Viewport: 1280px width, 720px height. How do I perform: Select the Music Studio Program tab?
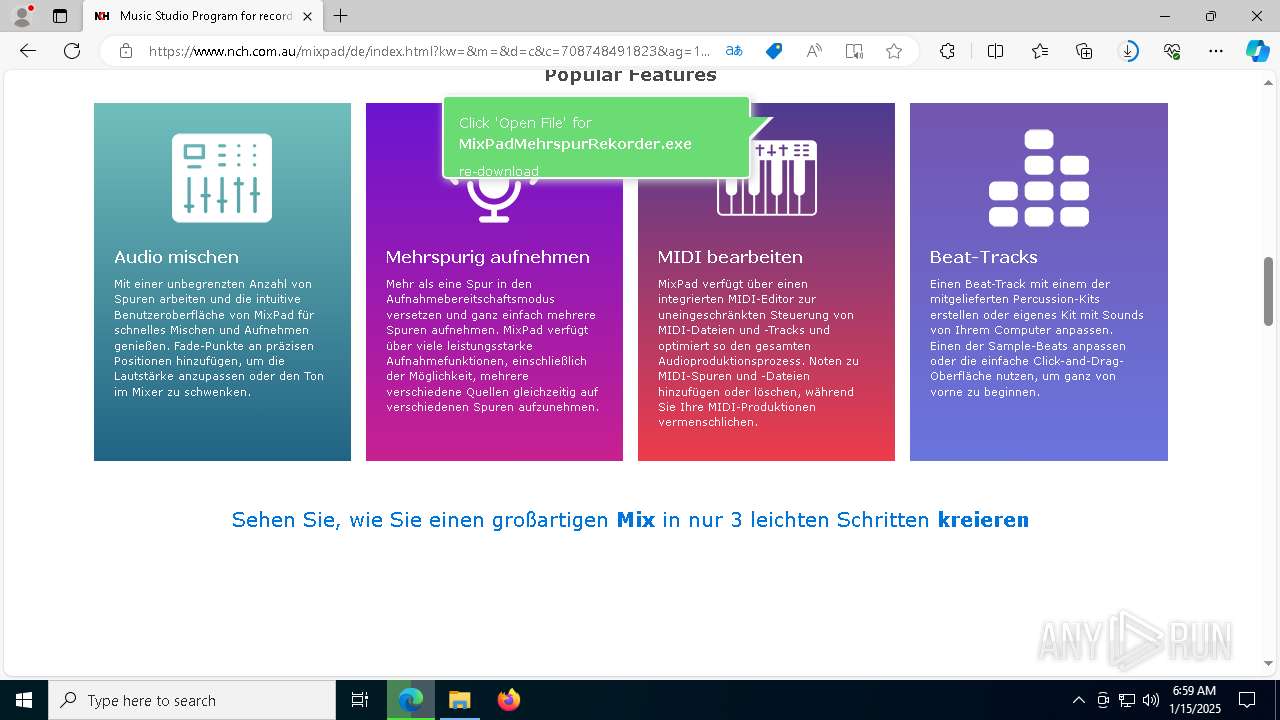(x=204, y=16)
